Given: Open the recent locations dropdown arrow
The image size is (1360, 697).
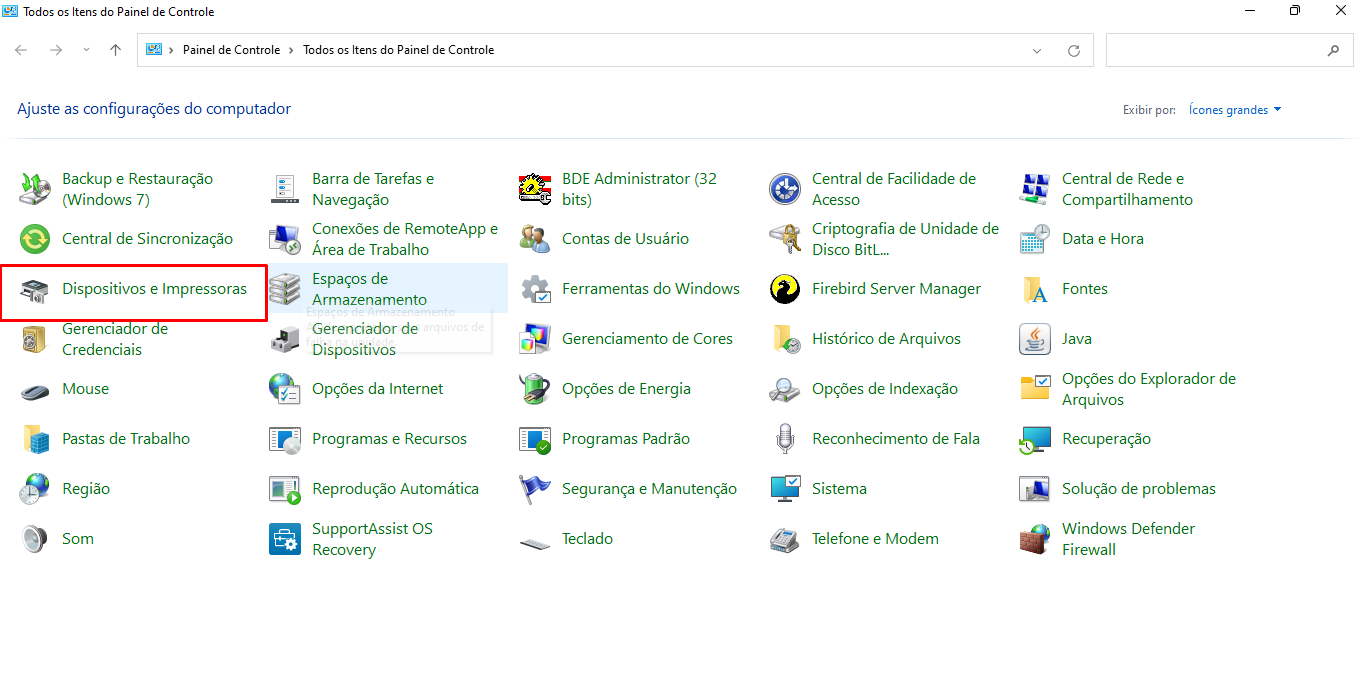Looking at the screenshot, I should (x=87, y=50).
